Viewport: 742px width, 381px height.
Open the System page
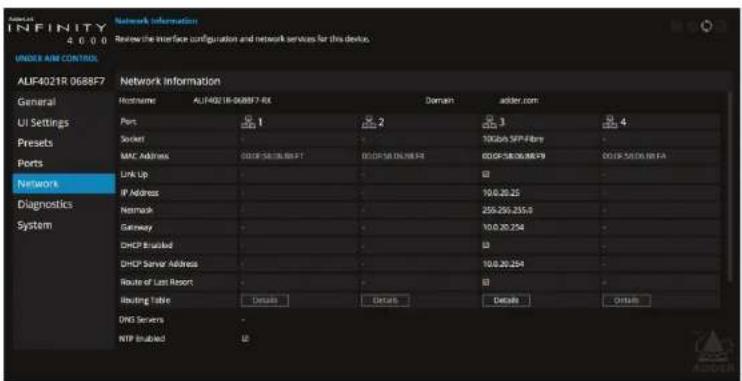point(35,225)
